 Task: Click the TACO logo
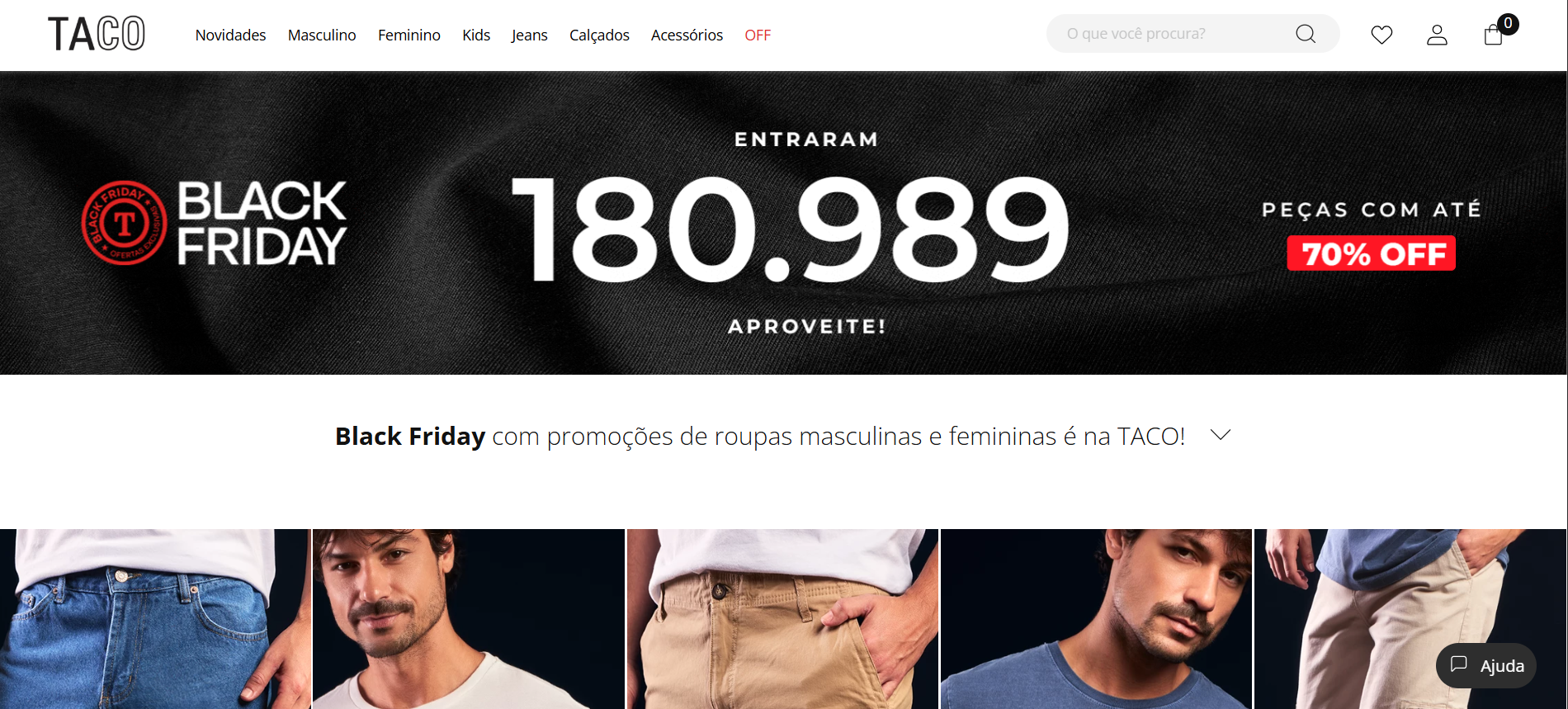(x=97, y=35)
